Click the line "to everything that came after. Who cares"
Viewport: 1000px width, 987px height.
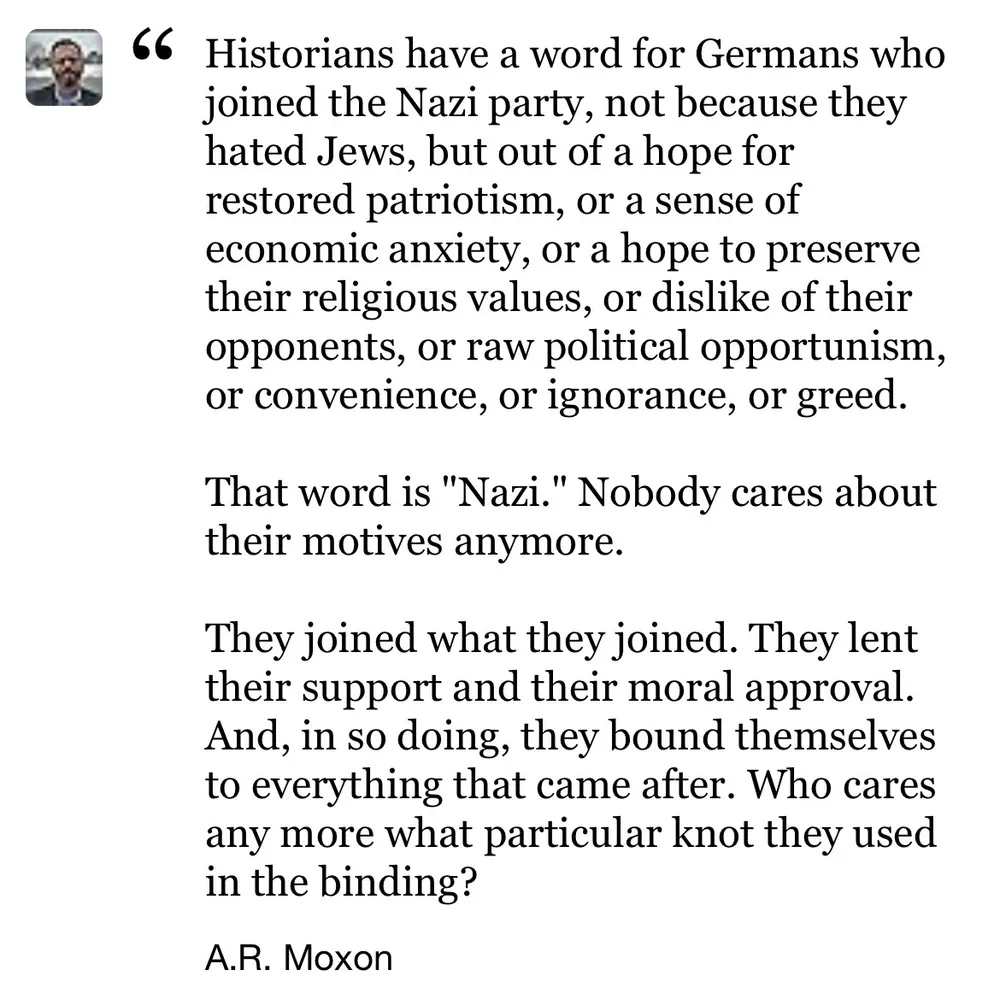pos(571,786)
